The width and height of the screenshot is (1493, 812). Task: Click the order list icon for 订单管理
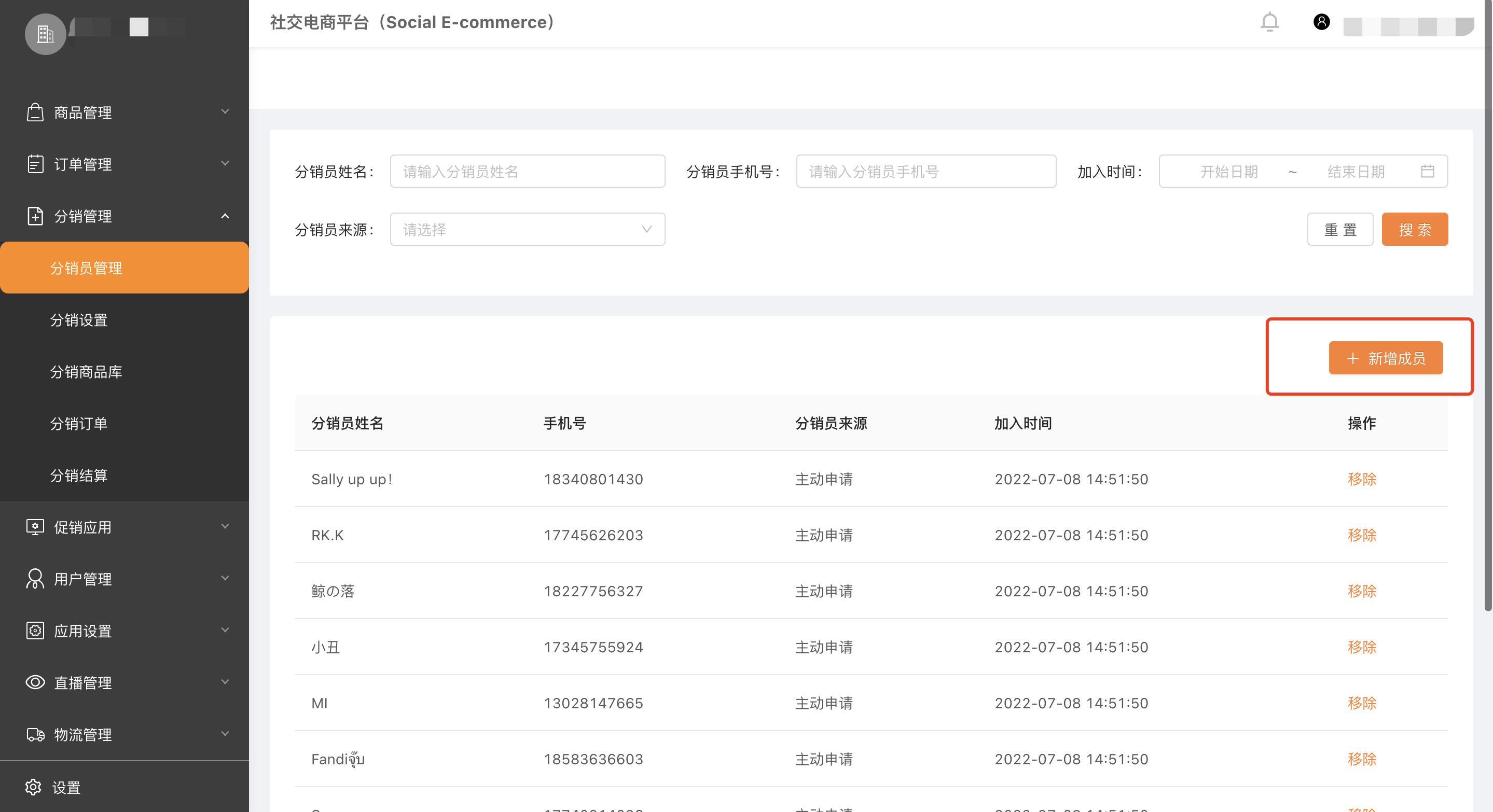(35, 164)
